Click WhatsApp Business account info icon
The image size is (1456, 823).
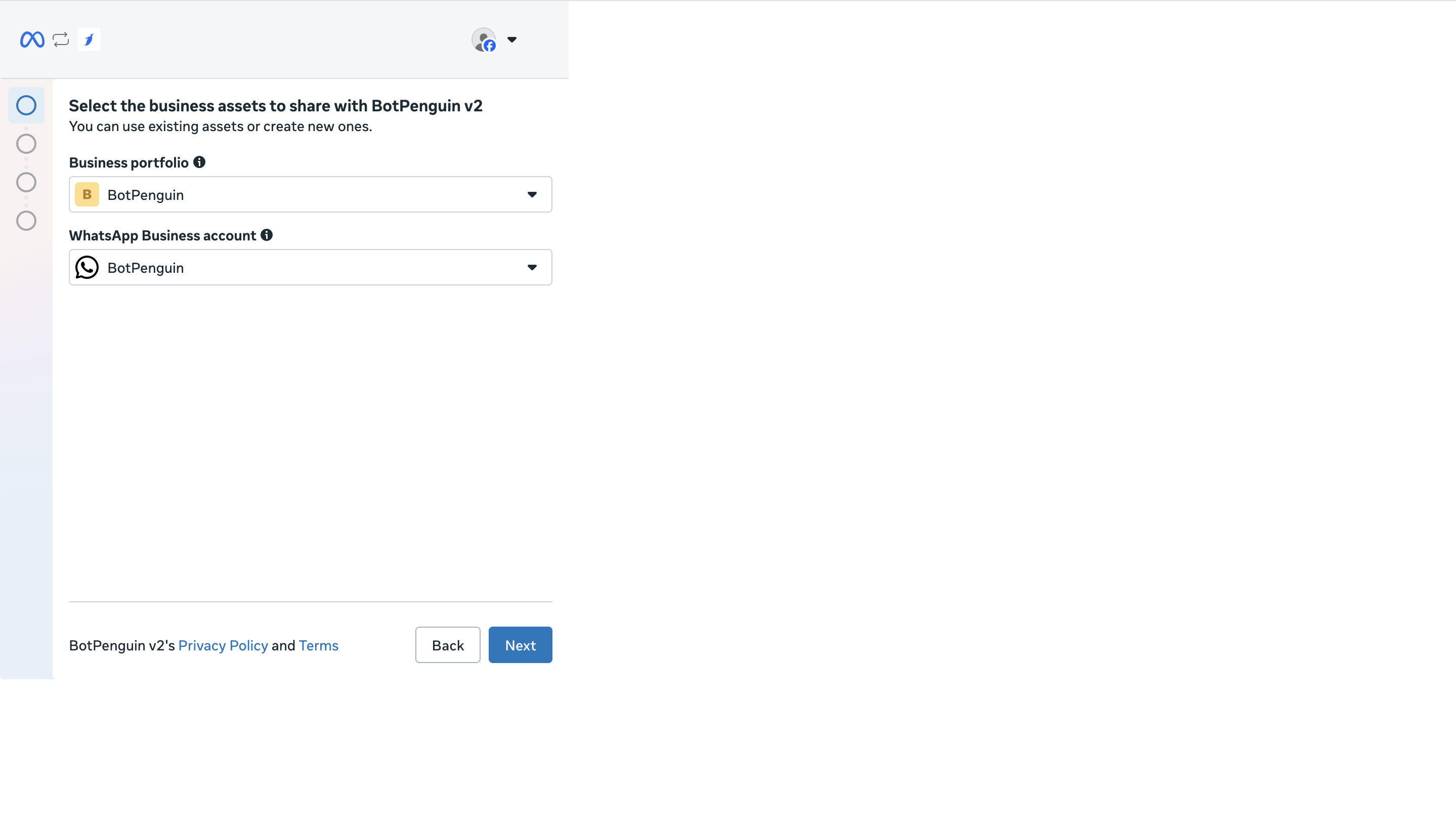click(267, 235)
